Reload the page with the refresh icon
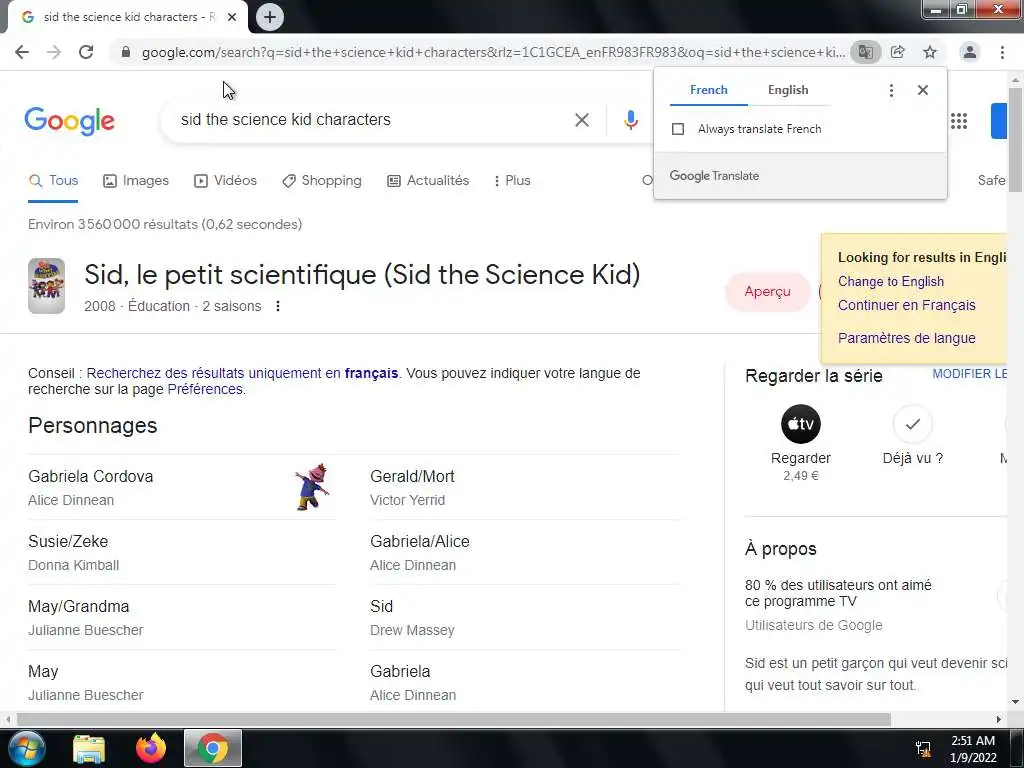This screenshot has height=768, width=1024. point(86,52)
